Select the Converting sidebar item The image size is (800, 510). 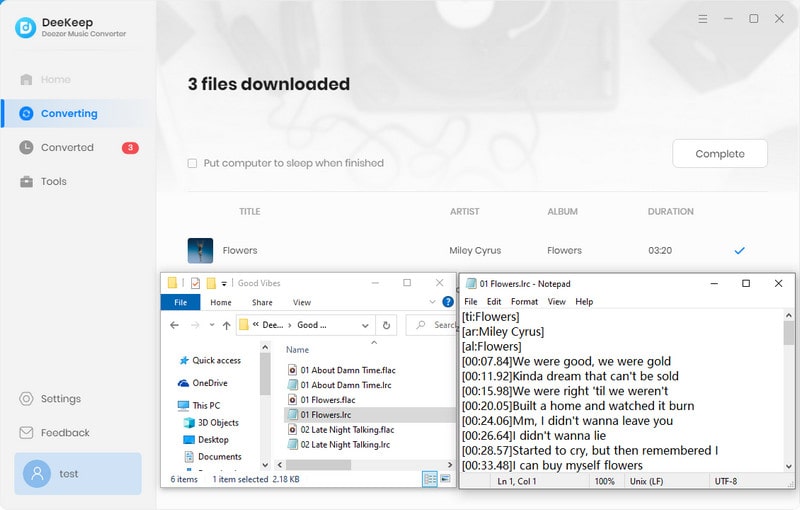68,113
